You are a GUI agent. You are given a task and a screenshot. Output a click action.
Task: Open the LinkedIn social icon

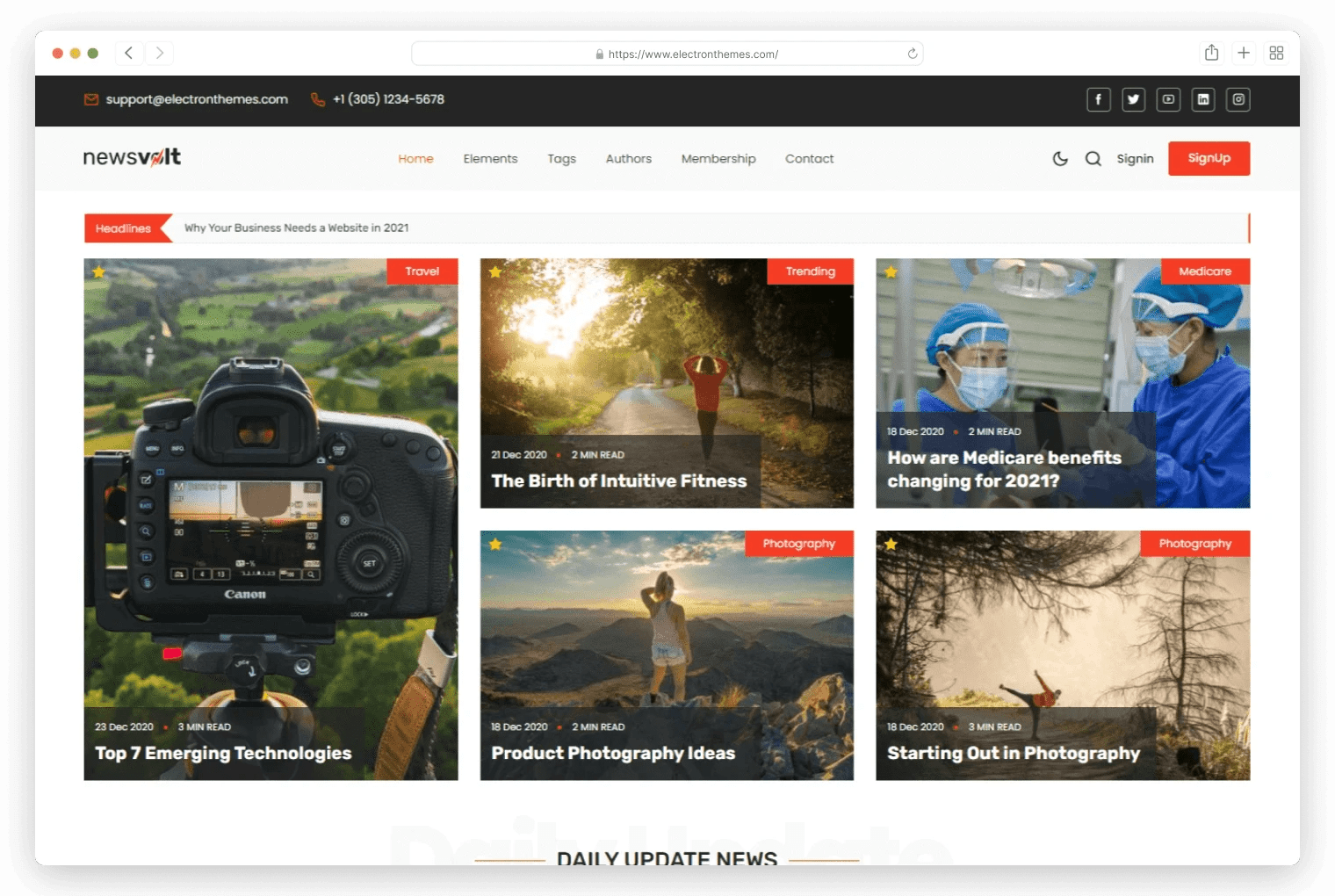1203,99
